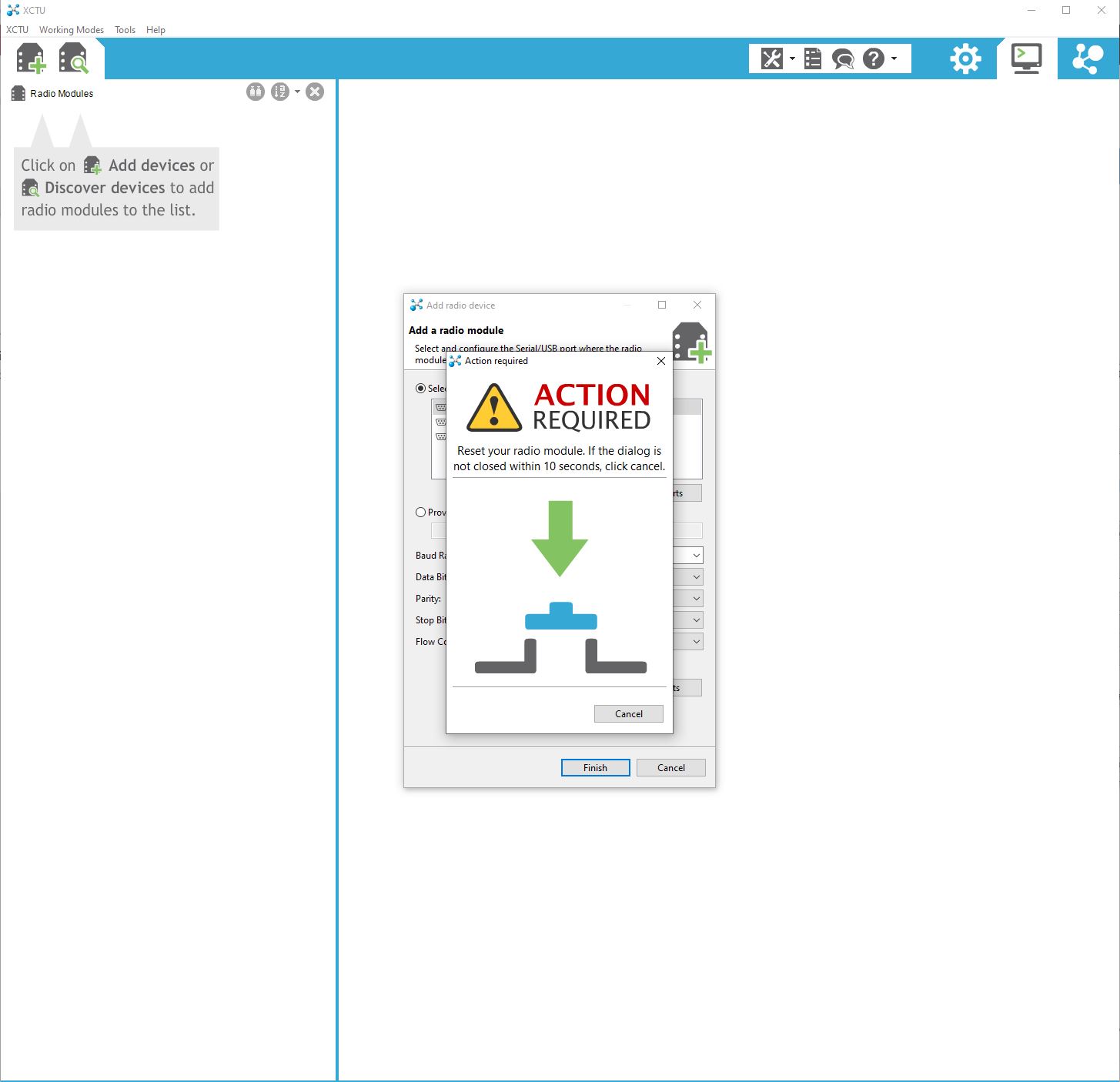Click the Feedback speech bubbles icon
Viewport: 1120px width, 1082px height.
(843, 58)
